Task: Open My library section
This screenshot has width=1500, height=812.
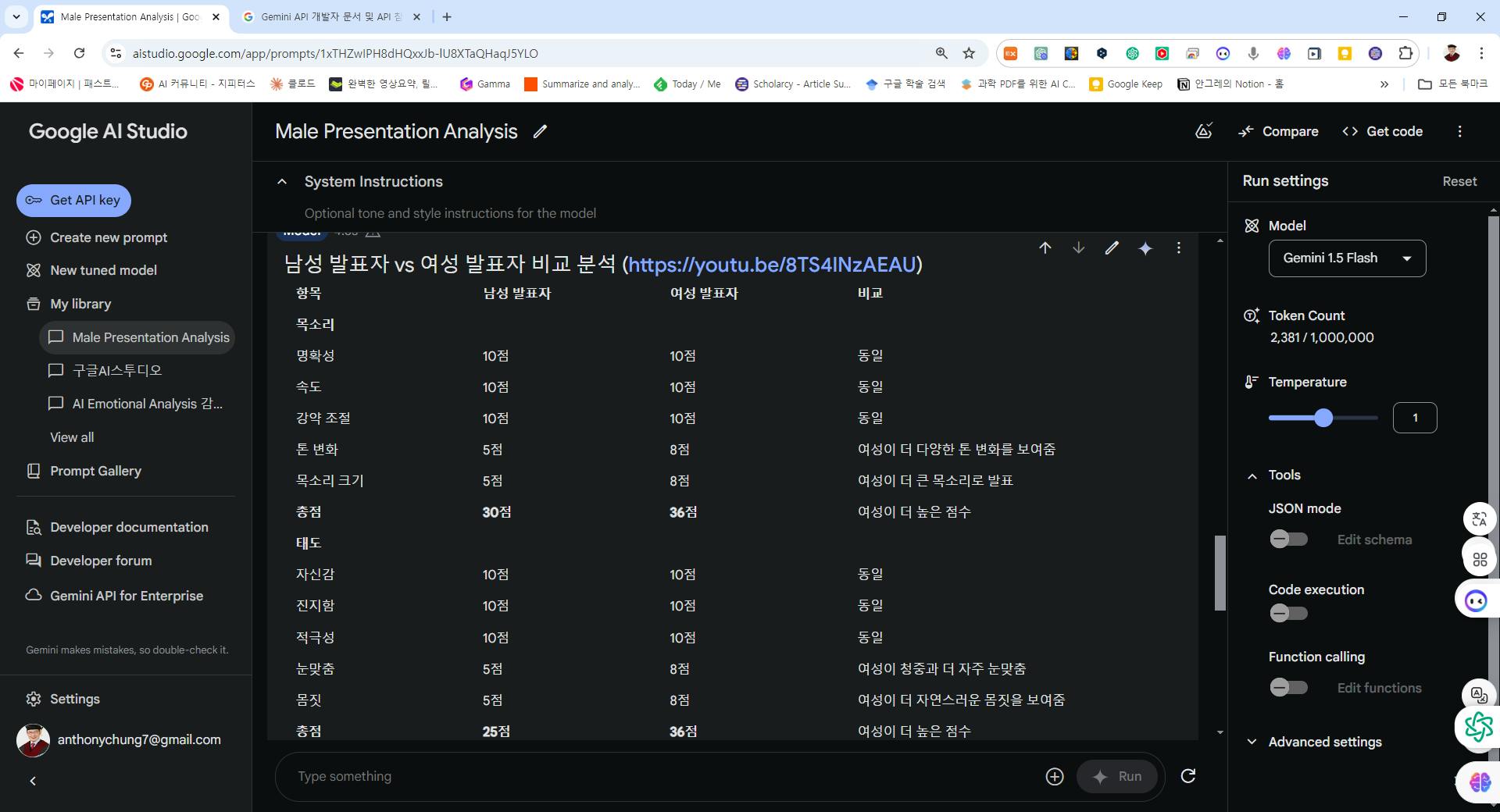Action: (69, 304)
